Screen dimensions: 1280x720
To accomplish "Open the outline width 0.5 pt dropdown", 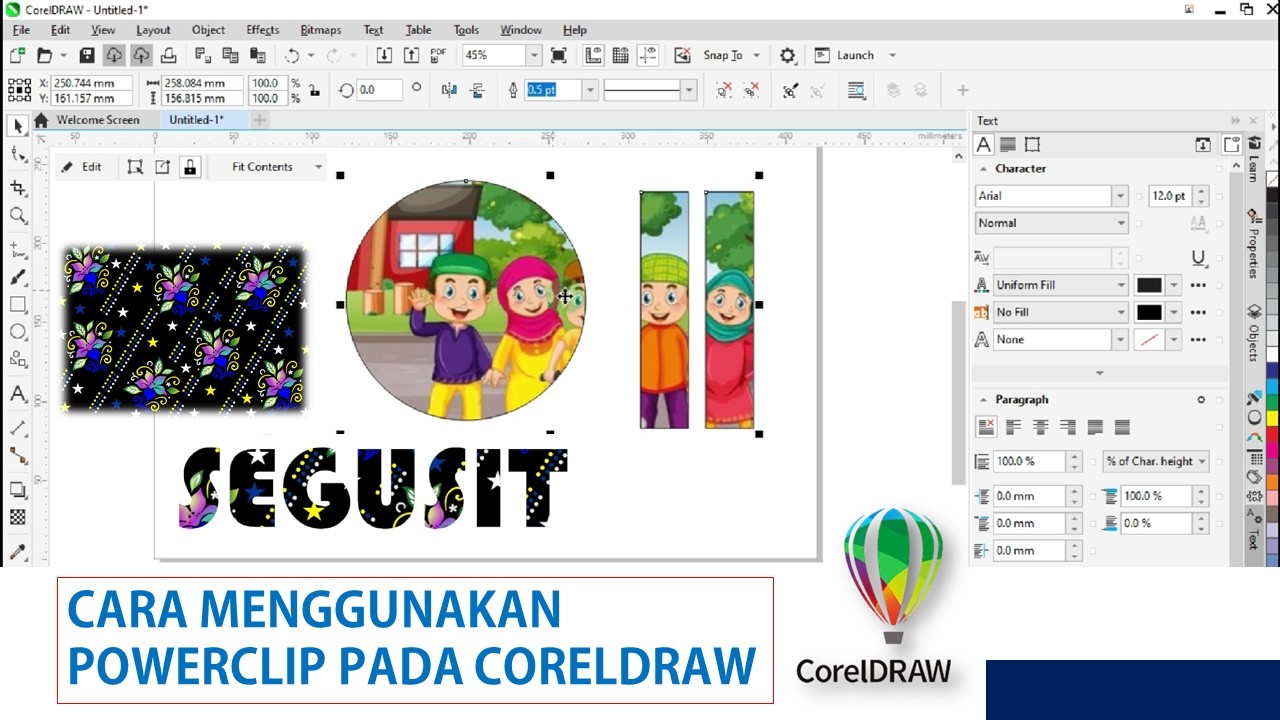I will coord(590,90).
